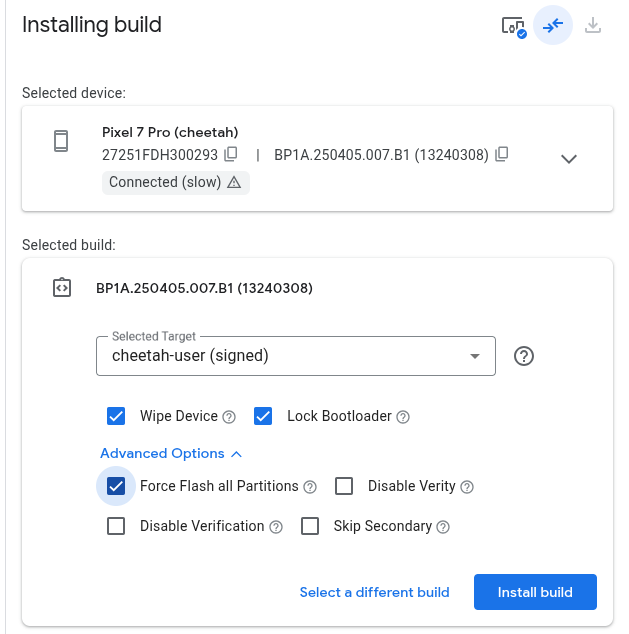Enable the Disable Verity checkbox
Image resolution: width=629 pixels, height=634 pixels.
344,486
